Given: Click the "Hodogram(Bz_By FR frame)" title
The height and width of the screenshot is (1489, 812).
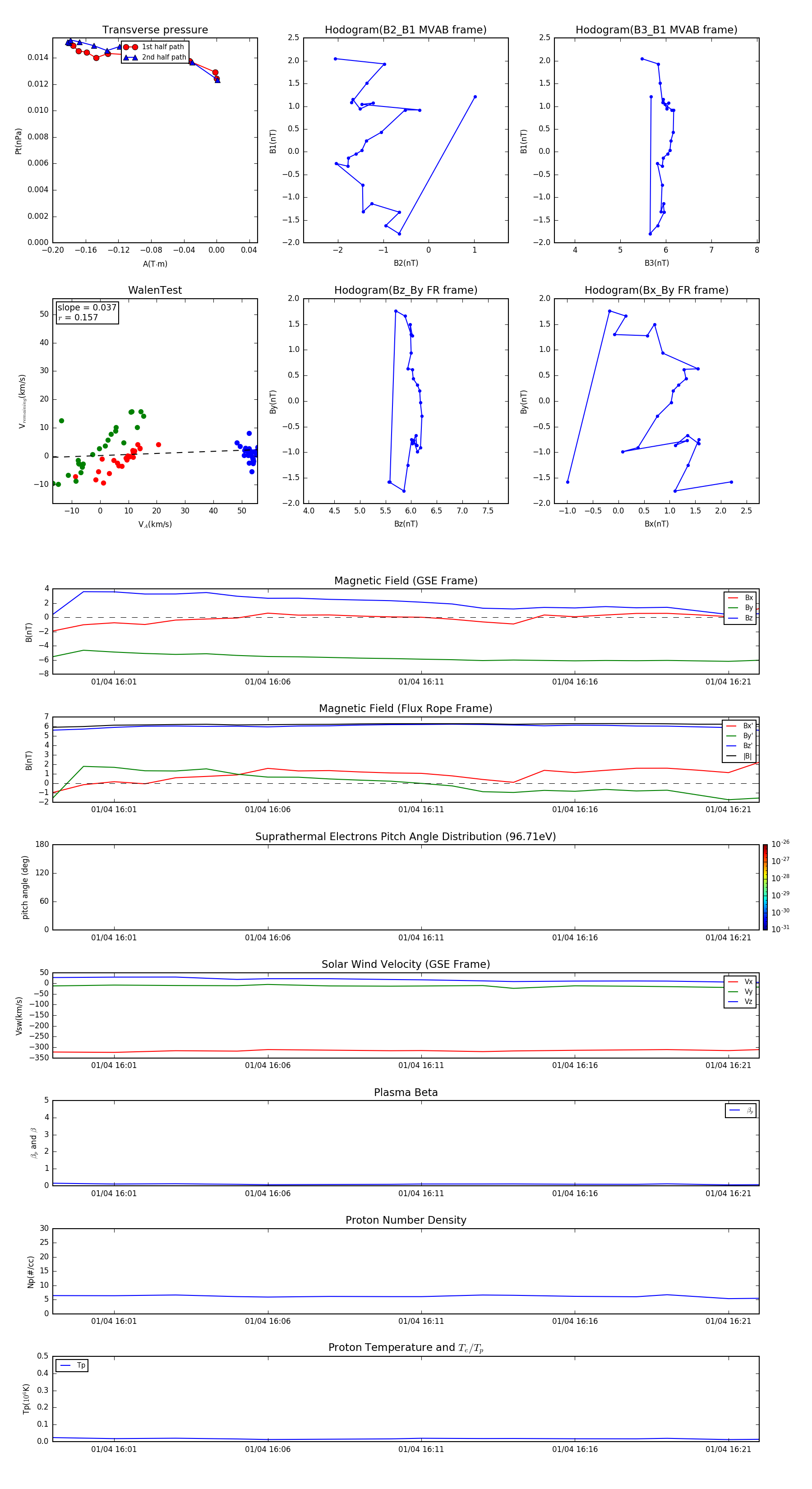Looking at the screenshot, I should pos(406,290).
